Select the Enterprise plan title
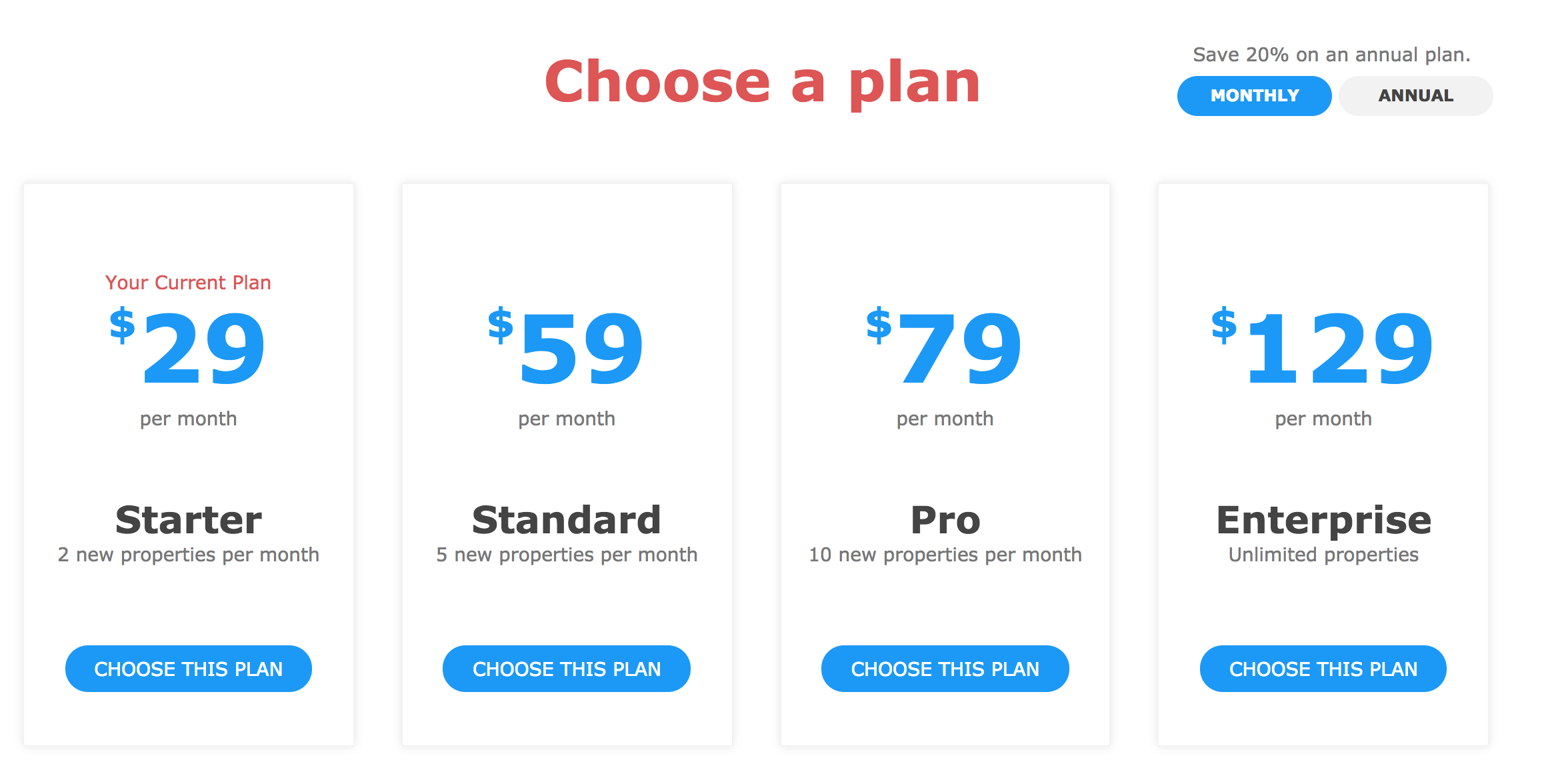Image resolution: width=1568 pixels, height=780 pixels. pos(1323,520)
